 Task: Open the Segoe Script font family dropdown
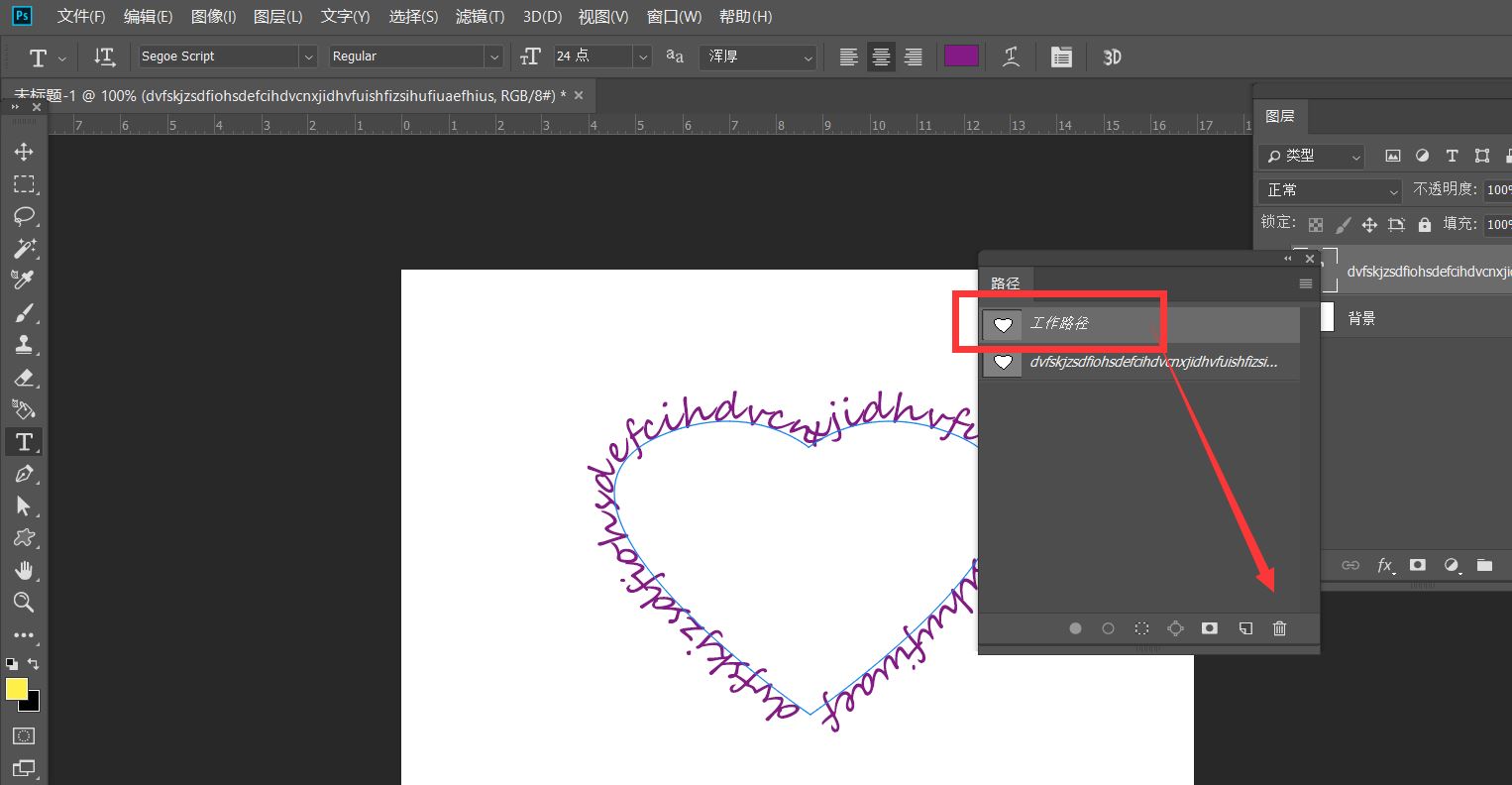(308, 56)
